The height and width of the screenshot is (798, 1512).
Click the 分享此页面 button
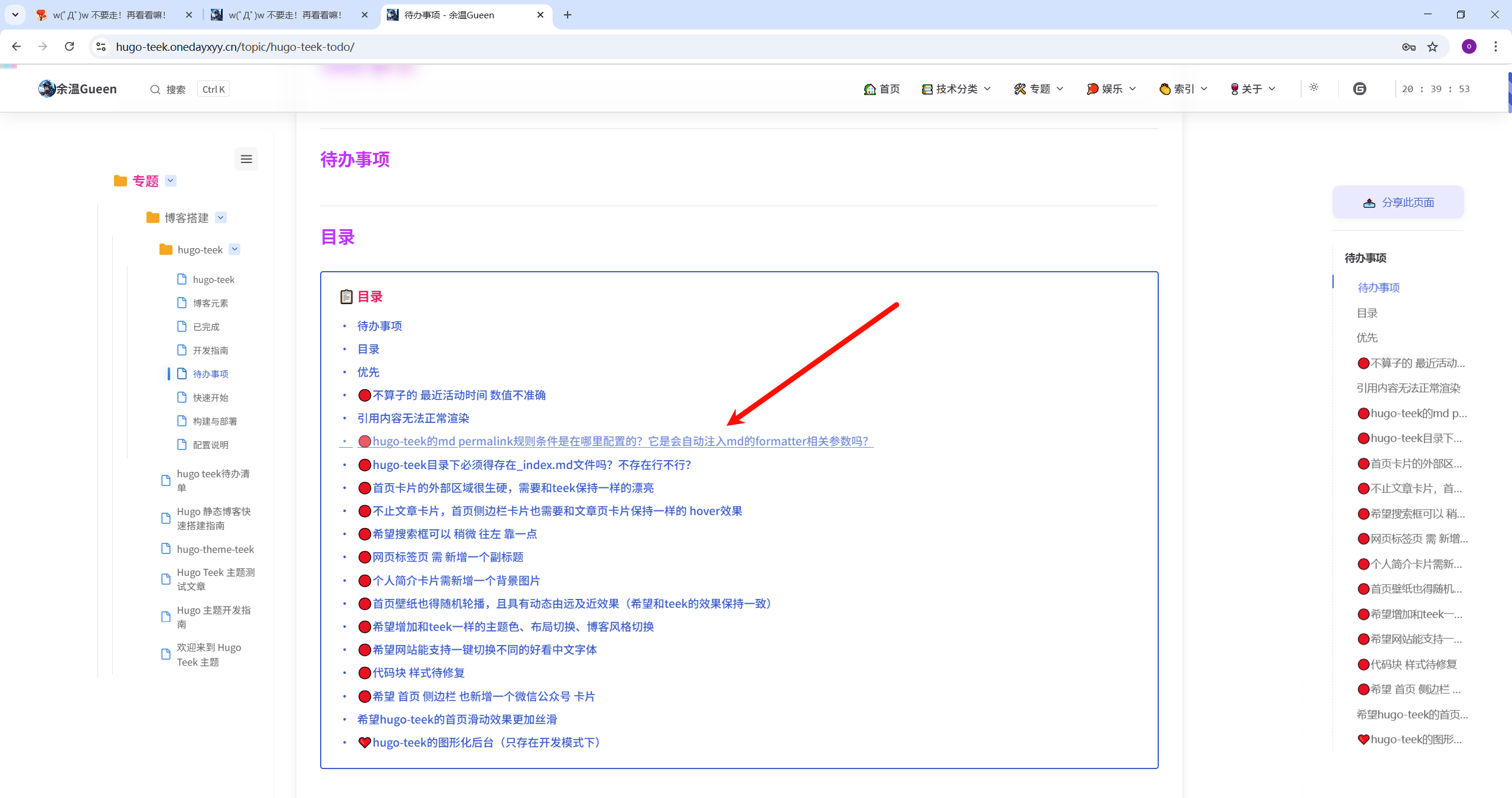[1398, 203]
